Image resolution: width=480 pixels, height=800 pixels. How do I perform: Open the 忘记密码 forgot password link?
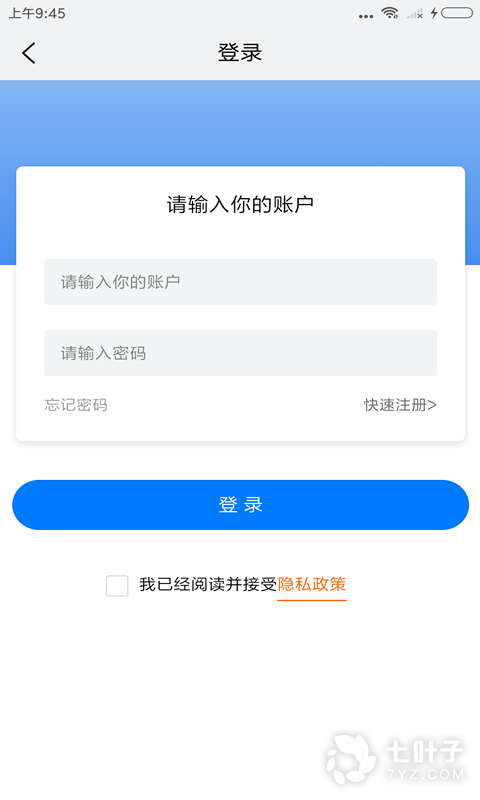76,405
